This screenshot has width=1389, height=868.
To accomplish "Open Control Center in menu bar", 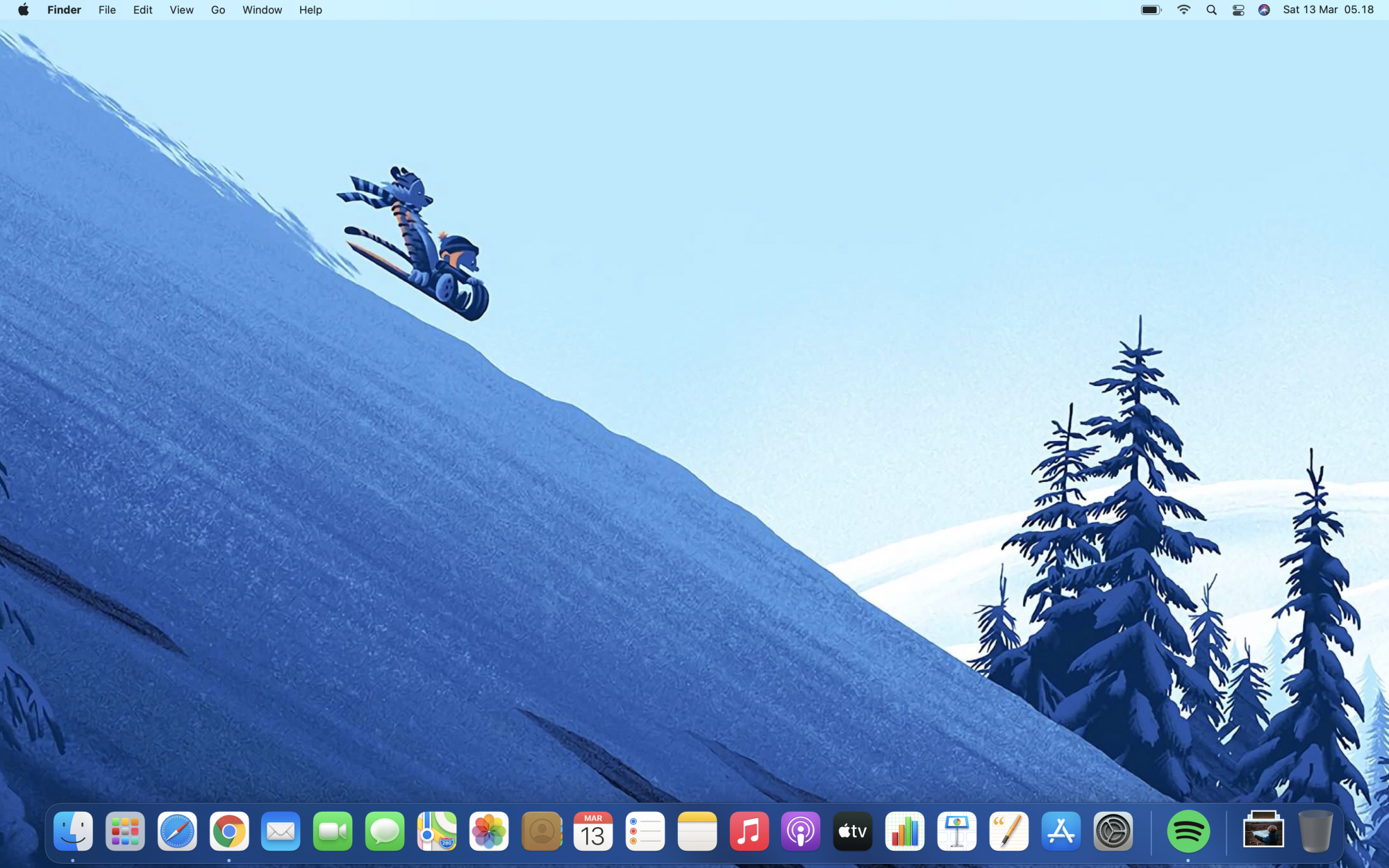I will click(1238, 10).
